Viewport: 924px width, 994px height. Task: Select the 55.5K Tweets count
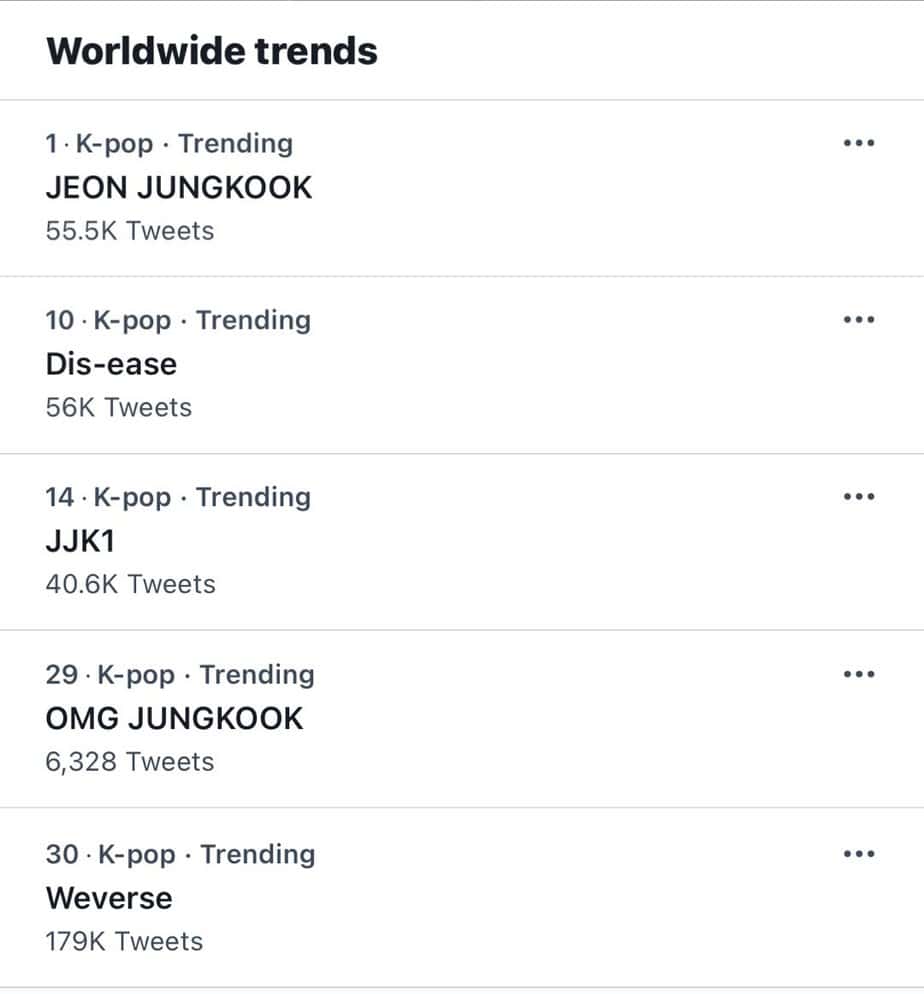[x=130, y=231]
